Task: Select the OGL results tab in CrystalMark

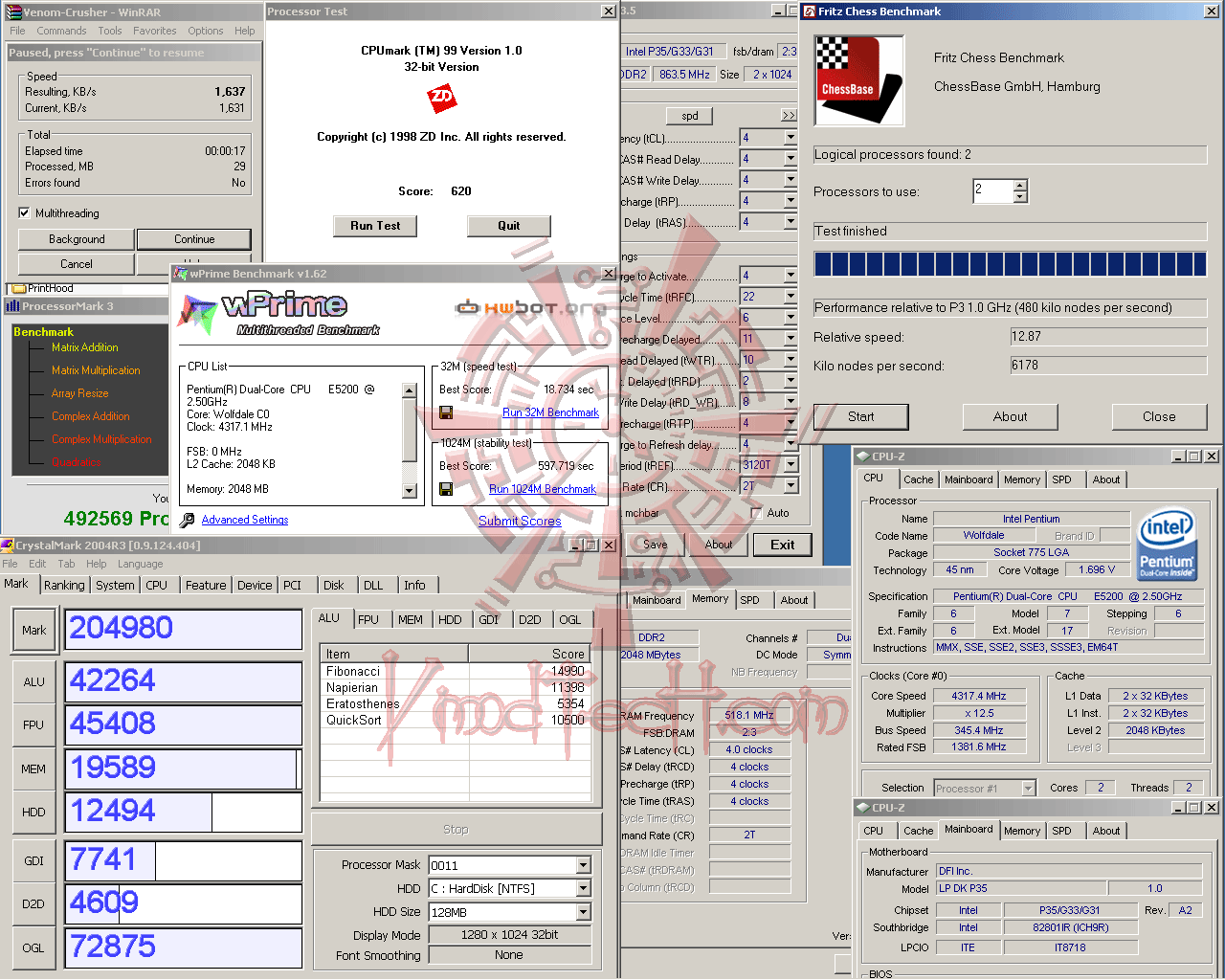Action: [570, 619]
